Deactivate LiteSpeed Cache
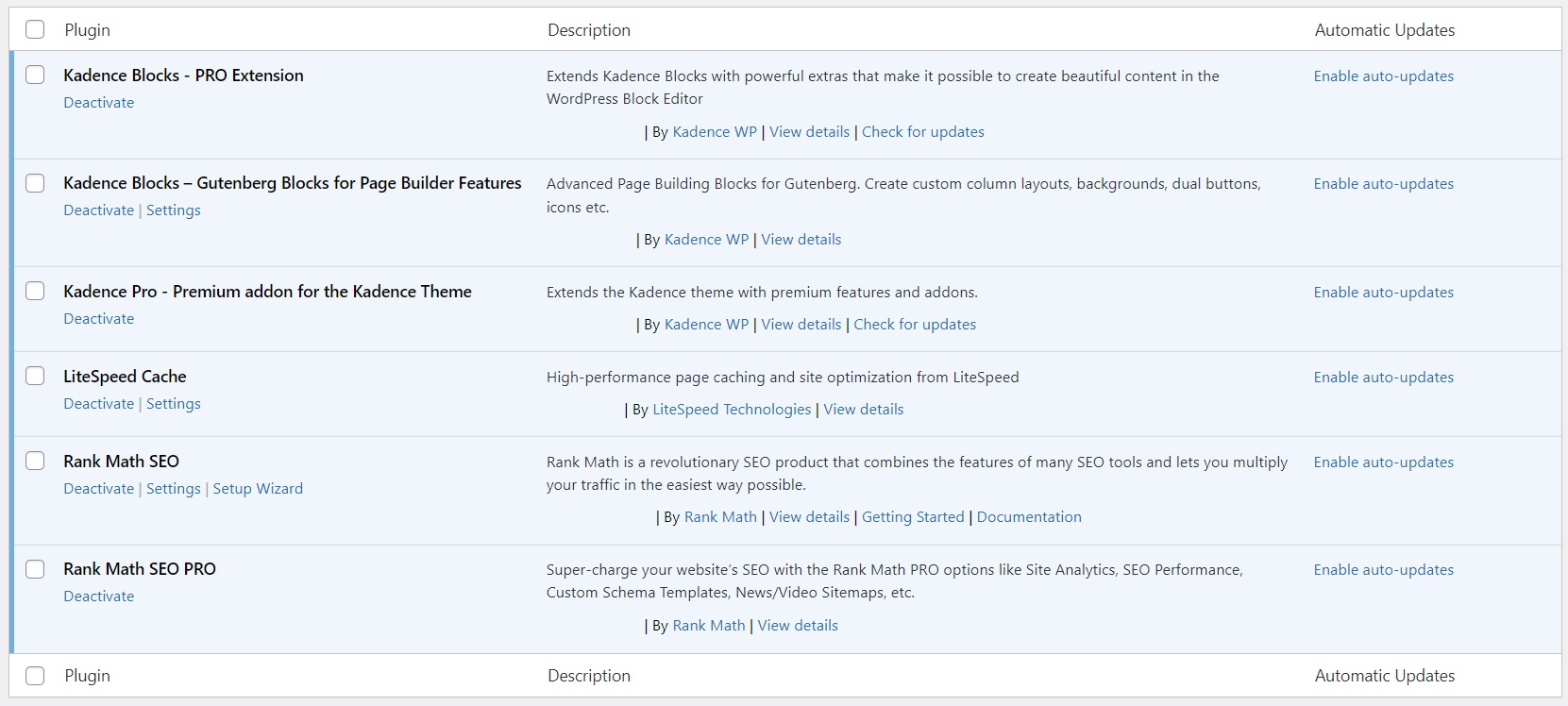Viewport: 1568px width, 706px height. [99, 404]
